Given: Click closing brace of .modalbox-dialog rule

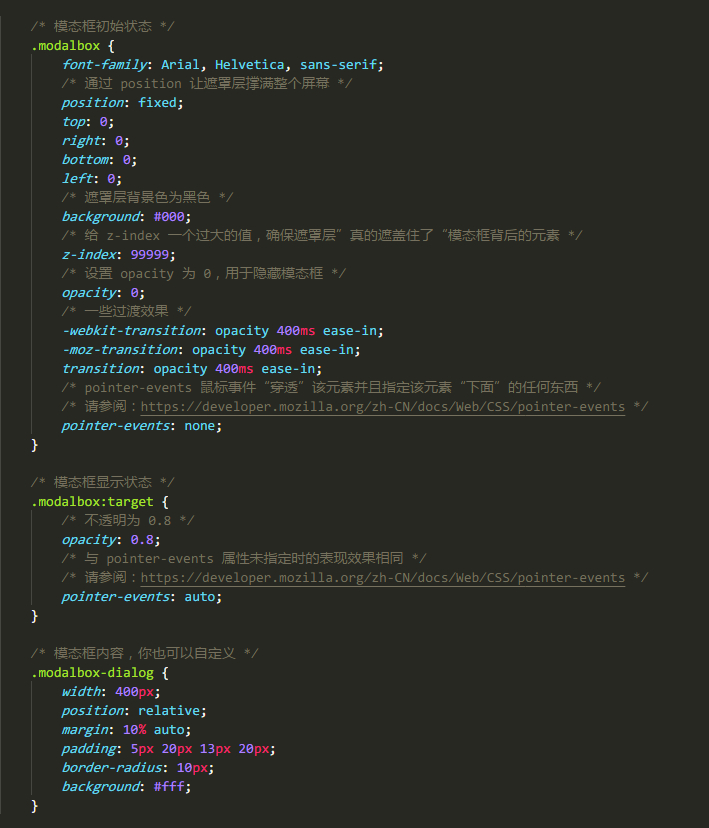Looking at the screenshot, I should tap(34, 806).
